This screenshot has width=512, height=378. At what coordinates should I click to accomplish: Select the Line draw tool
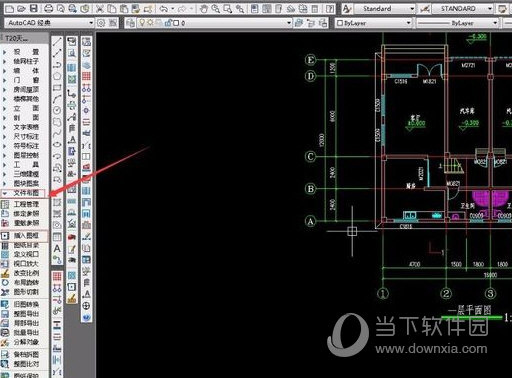pos(57,42)
